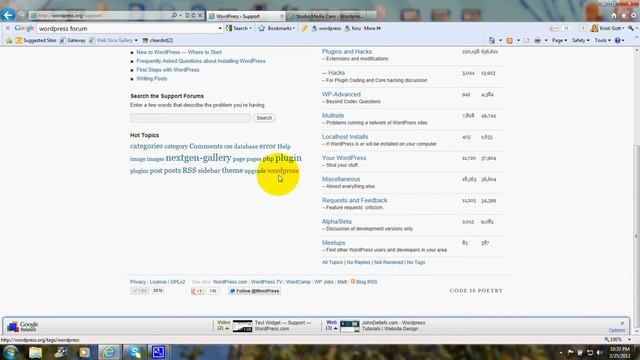Click the Read Mail envelope icon
This screenshot has height=360, width=640.
(x=527, y=40)
